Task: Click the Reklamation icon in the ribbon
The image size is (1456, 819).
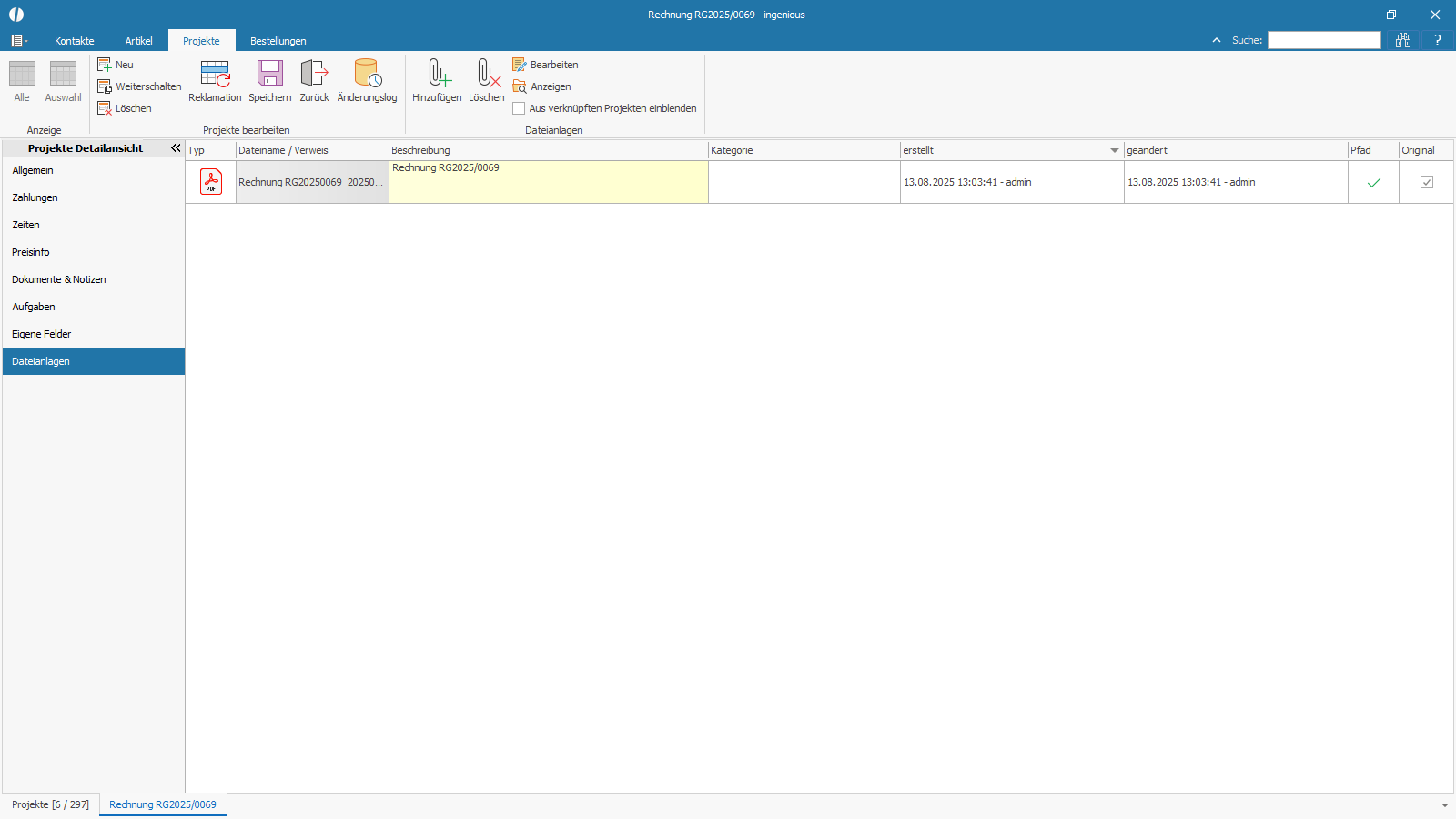Action: pos(215,75)
